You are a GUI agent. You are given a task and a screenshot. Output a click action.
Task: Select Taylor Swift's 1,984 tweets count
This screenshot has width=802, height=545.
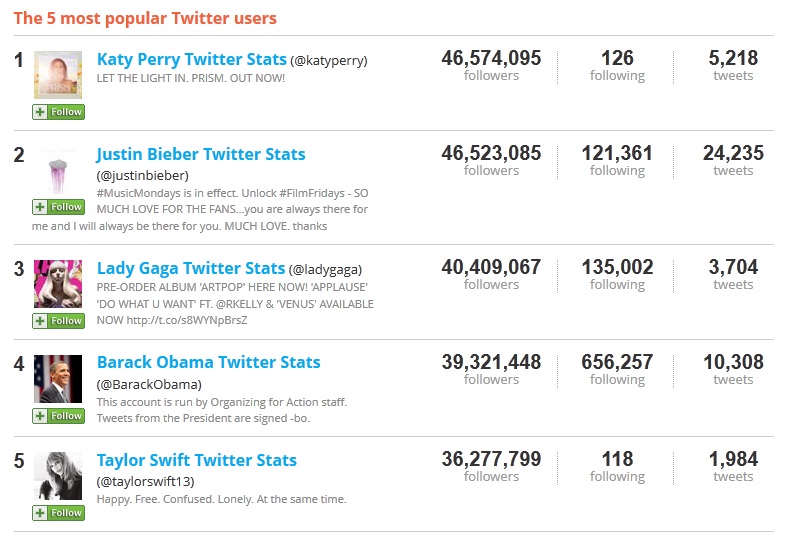tap(733, 459)
